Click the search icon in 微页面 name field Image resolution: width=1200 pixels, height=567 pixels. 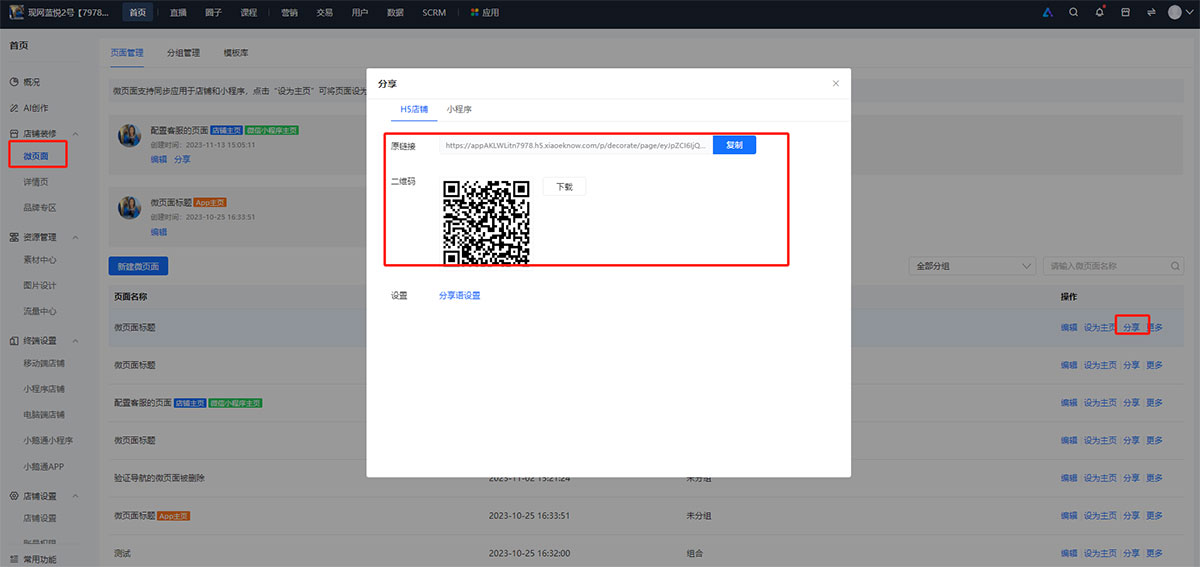[1176, 266]
